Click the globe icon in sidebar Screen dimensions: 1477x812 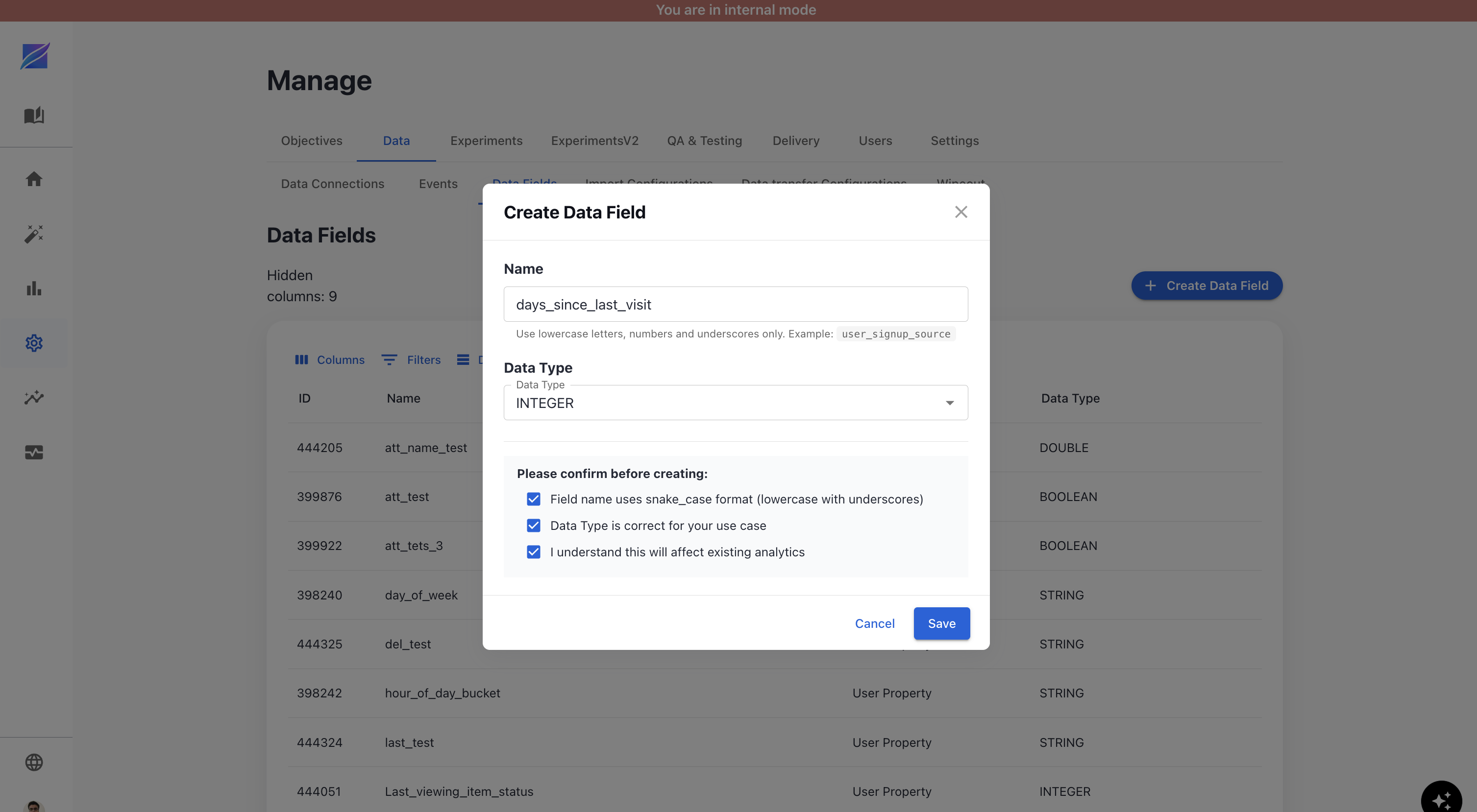click(34, 762)
